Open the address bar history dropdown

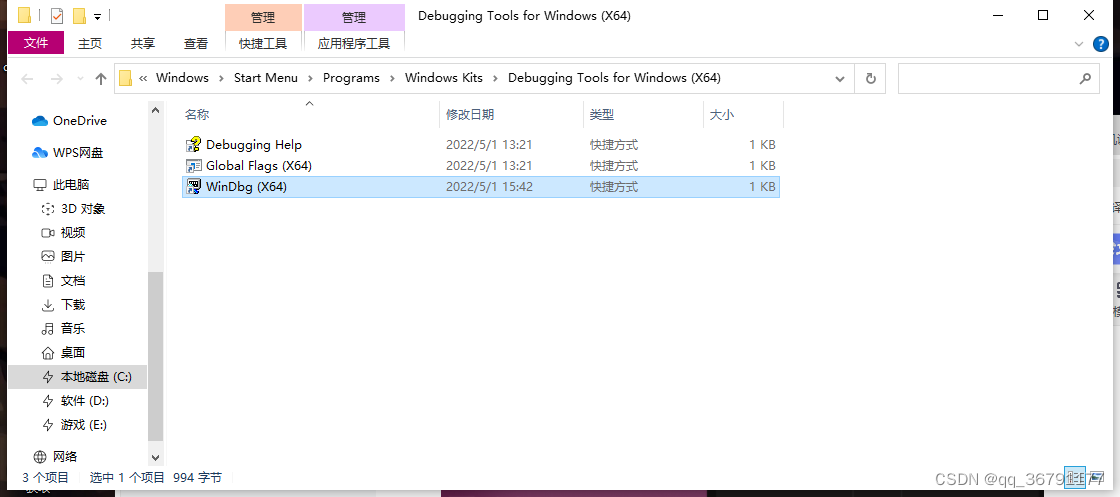point(841,79)
